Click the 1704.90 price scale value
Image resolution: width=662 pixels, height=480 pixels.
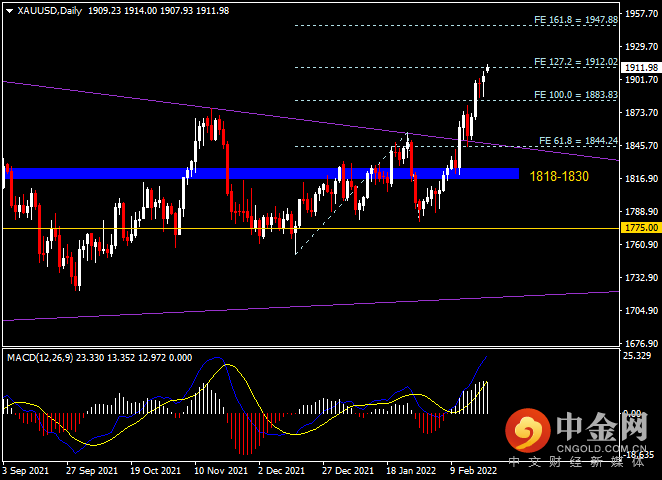(641, 310)
